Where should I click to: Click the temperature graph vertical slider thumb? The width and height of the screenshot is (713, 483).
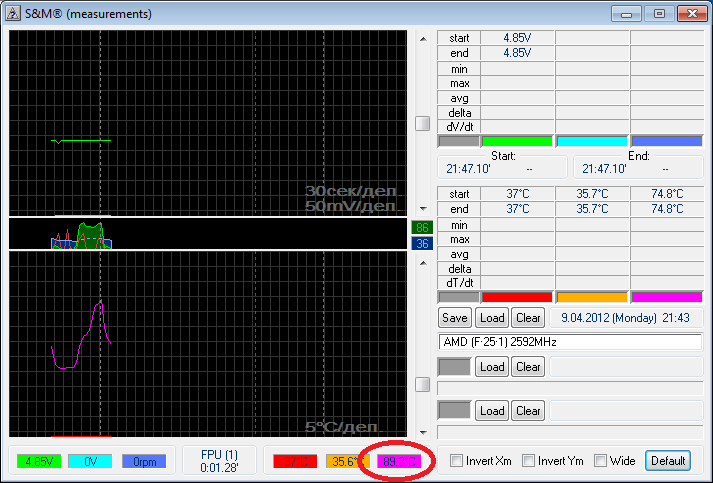[x=423, y=384]
